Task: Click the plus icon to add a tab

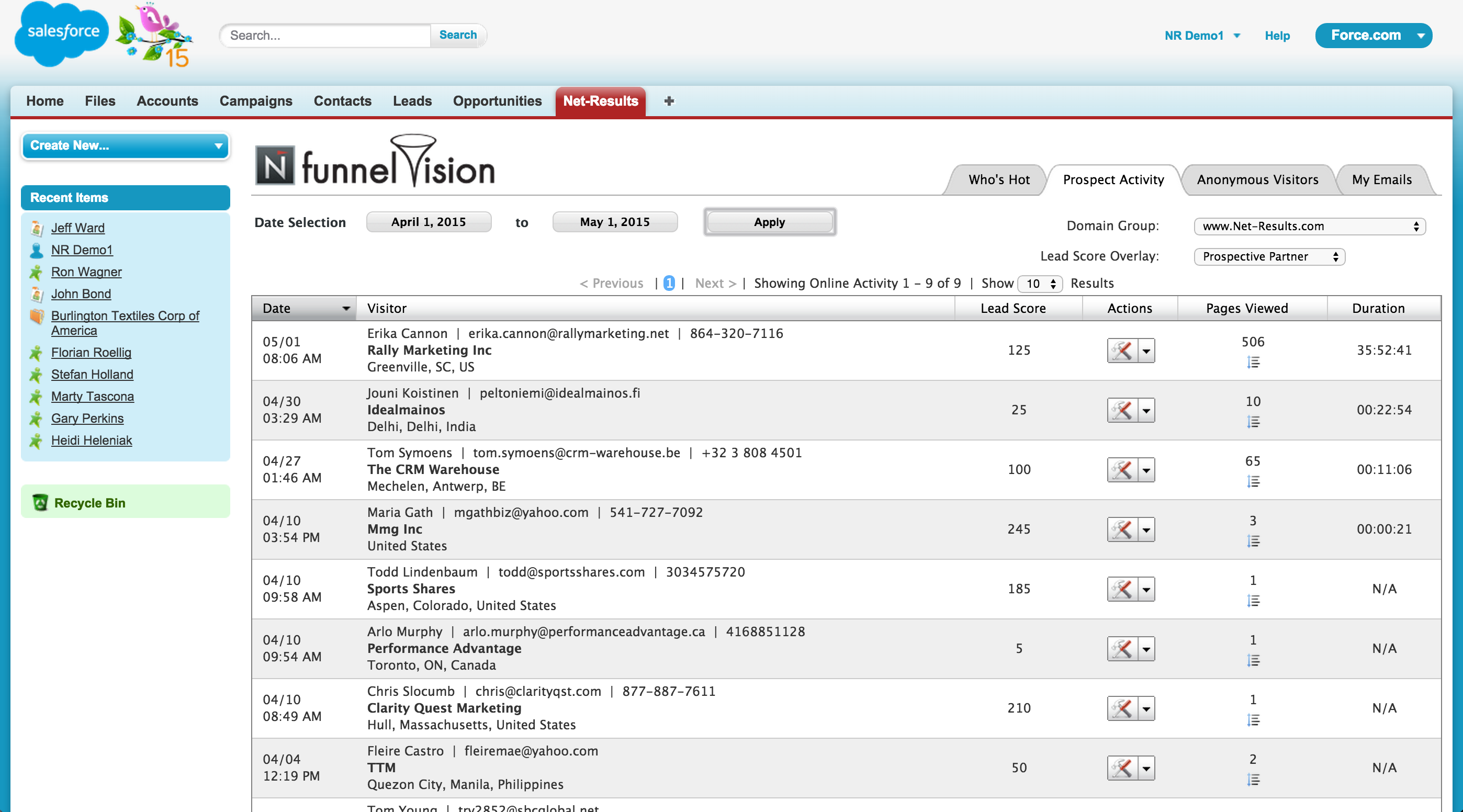Action: 669,101
